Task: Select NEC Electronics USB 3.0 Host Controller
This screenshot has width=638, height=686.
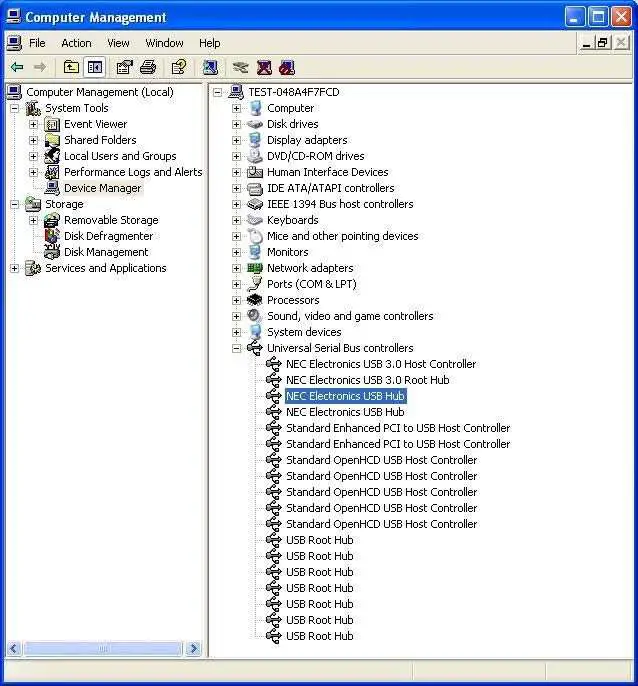Action: 381,364
